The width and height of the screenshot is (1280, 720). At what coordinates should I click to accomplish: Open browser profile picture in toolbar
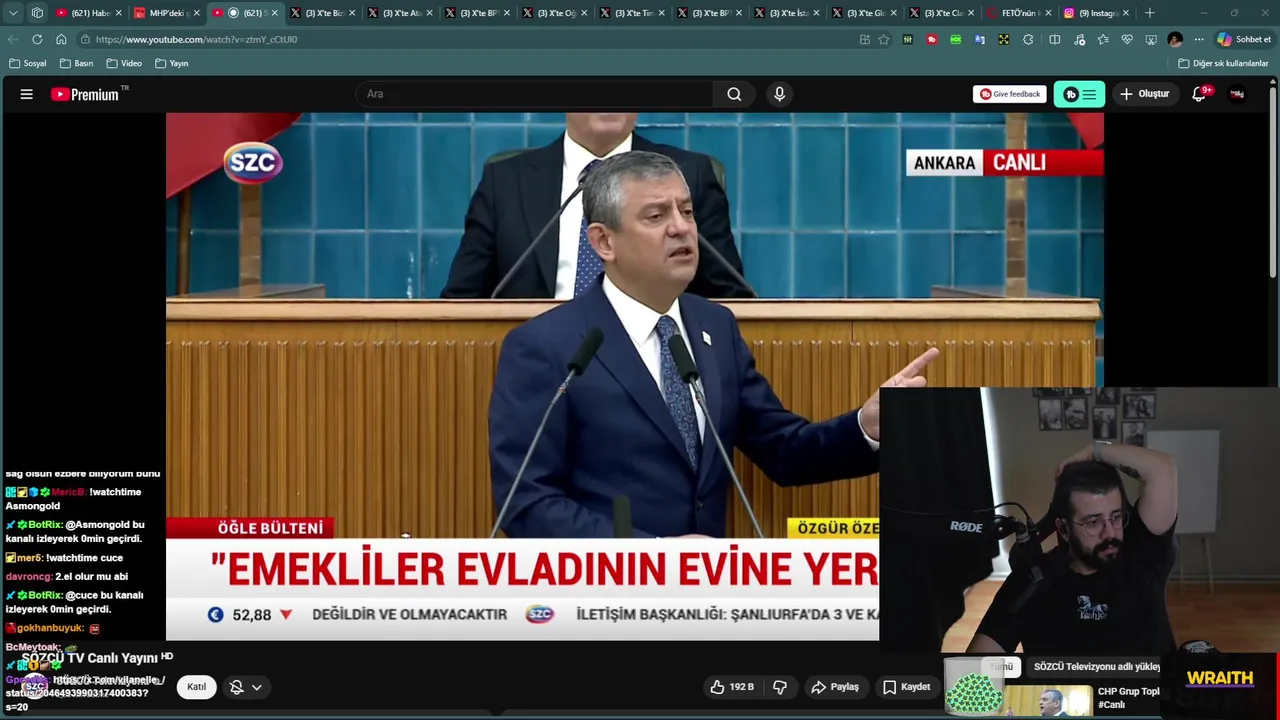point(1175,39)
